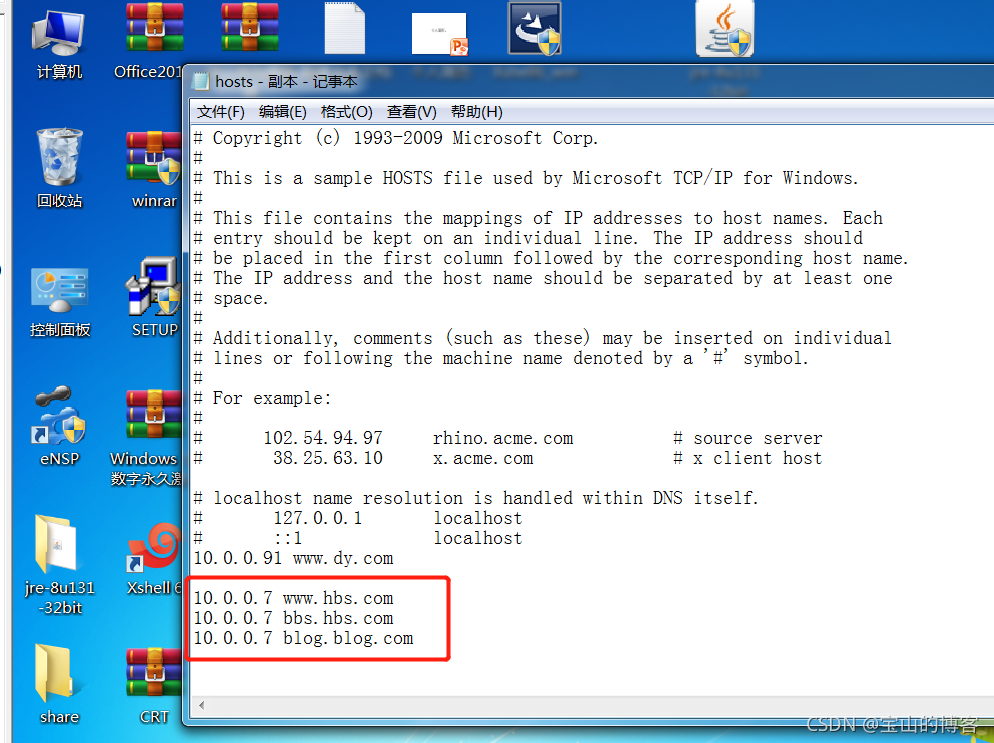Select the unlabeled WinRAR archive icon beside Office201
The height and width of the screenshot is (743, 994).
click(250, 28)
